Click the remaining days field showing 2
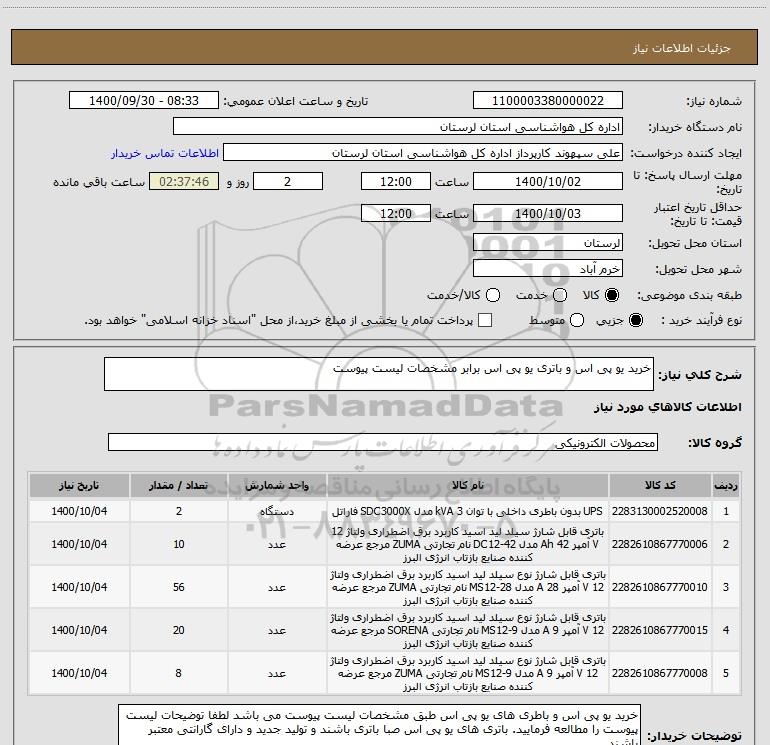The height and width of the screenshot is (745, 770). tap(288, 181)
